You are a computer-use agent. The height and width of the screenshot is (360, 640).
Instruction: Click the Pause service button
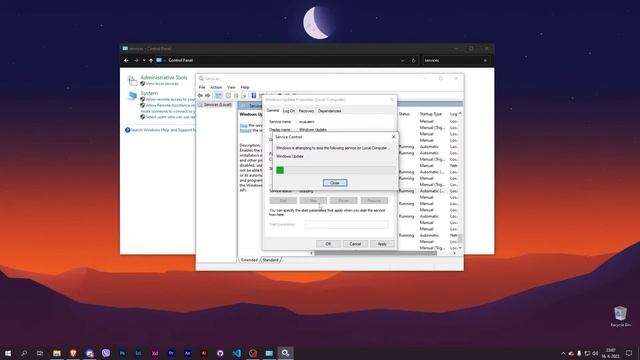coord(343,200)
